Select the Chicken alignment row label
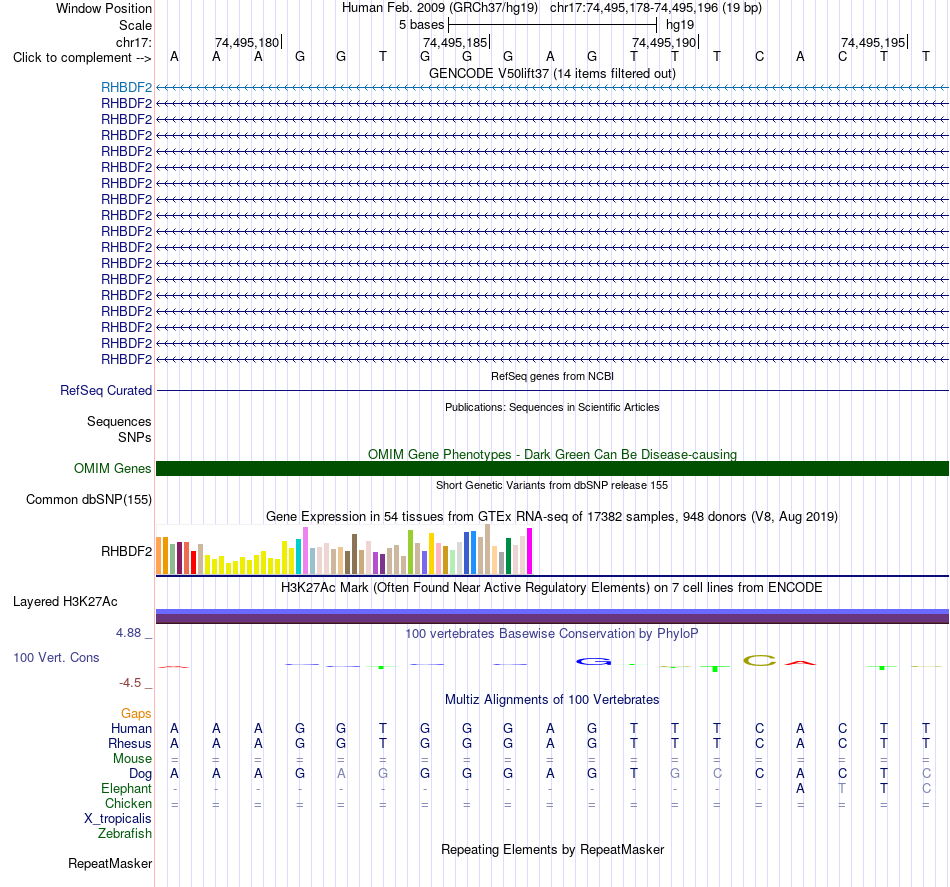The height and width of the screenshot is (887, 950). (x=128, y=803)
